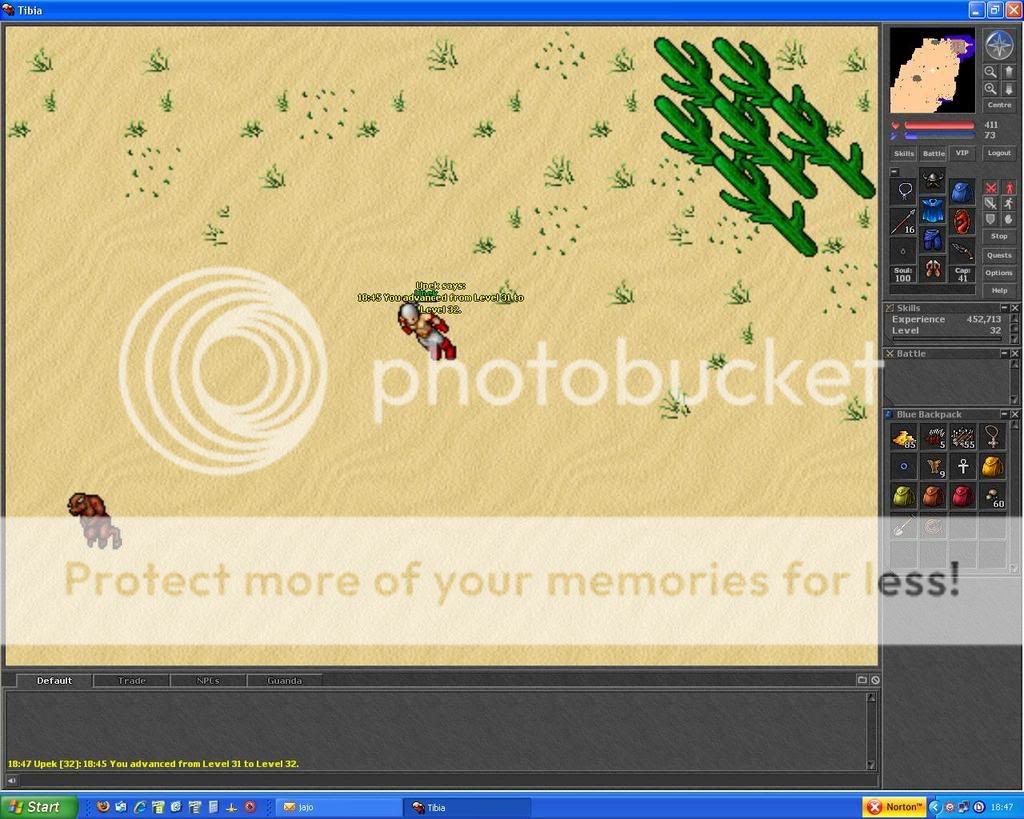This screenshot has width=1024, height=819.
Task: Select the sandals in boots slot
Action: pos(933,269)
